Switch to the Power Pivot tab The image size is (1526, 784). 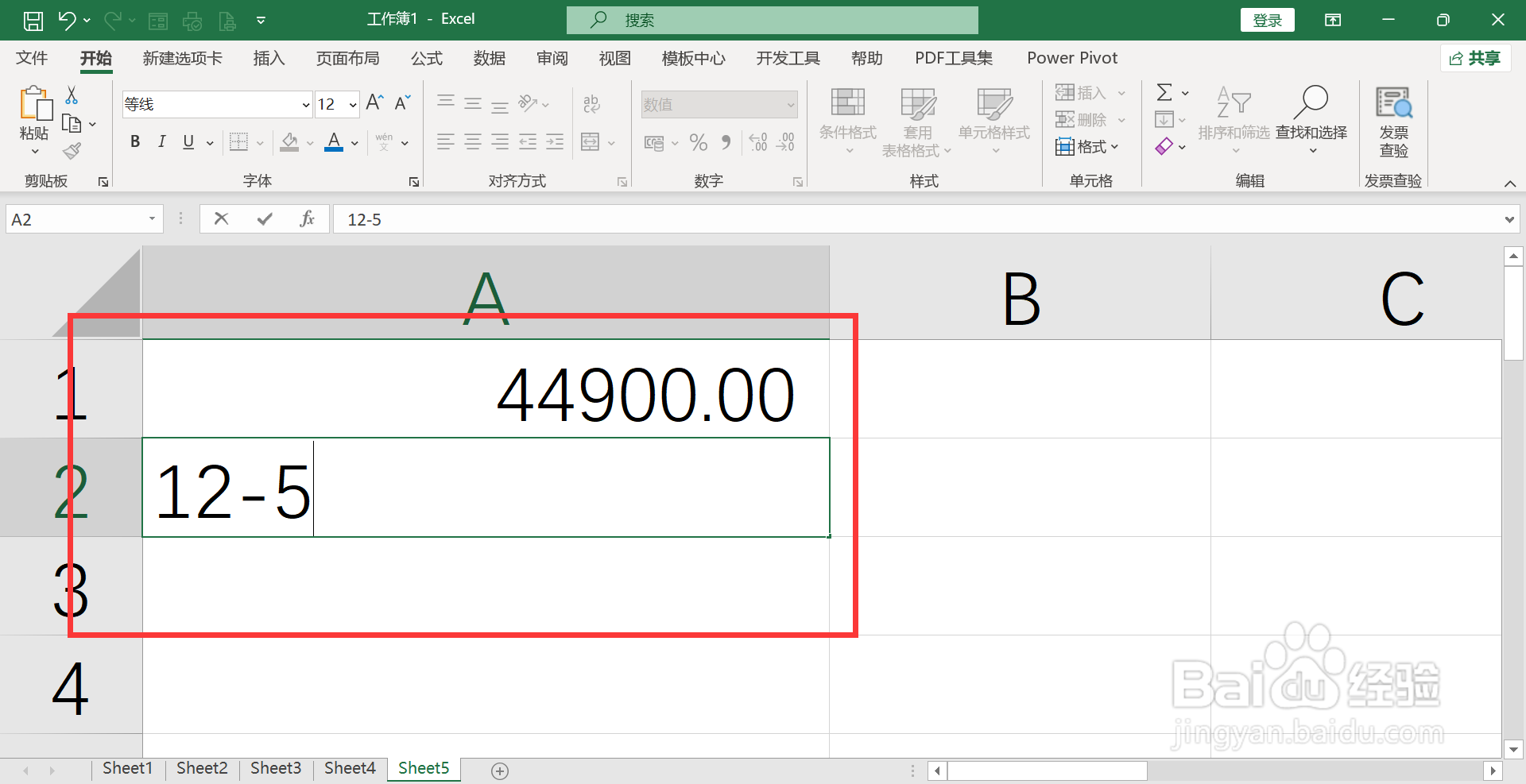coord(1072,58)
